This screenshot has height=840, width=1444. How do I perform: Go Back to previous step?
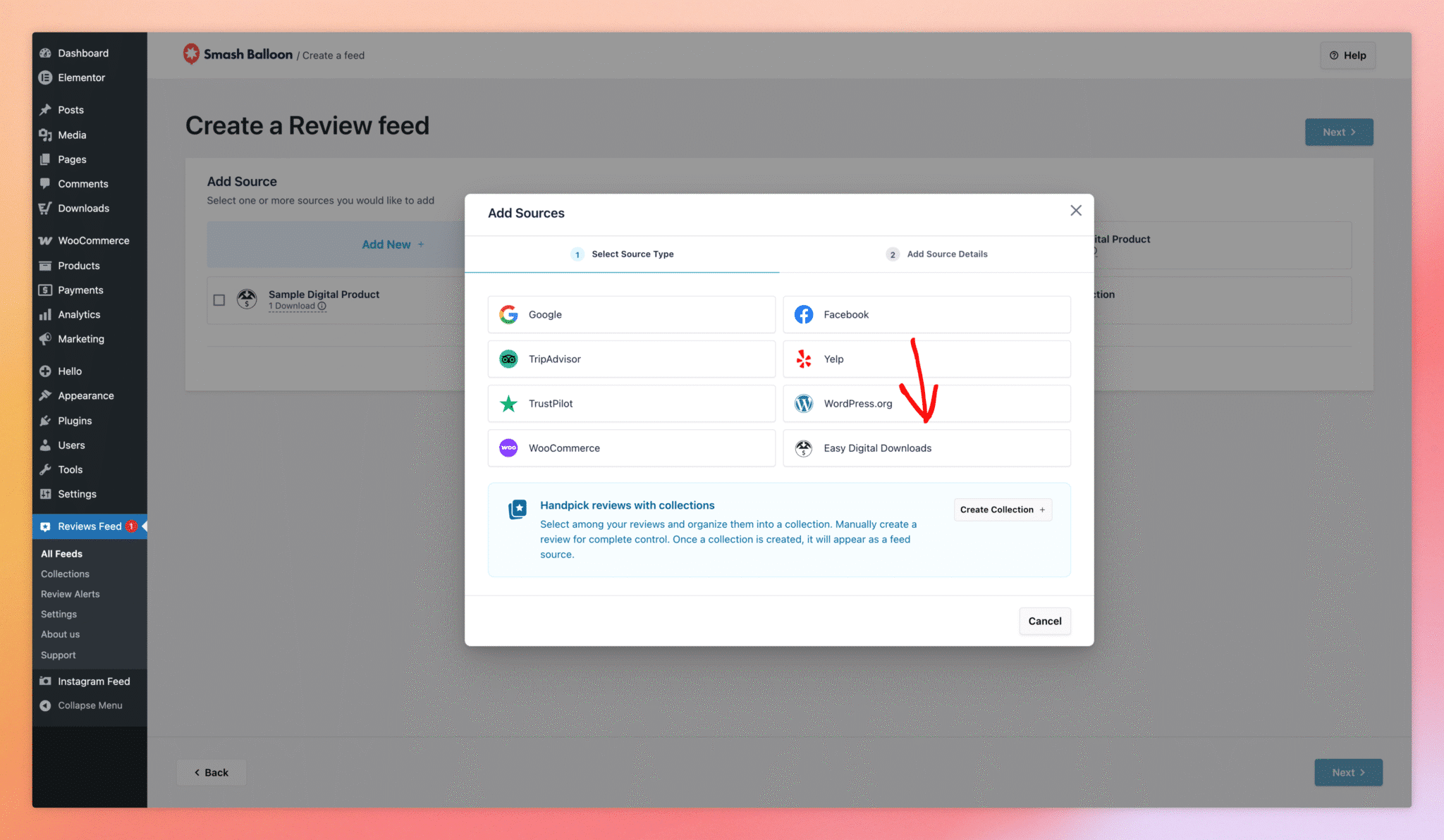coord(212,772)
